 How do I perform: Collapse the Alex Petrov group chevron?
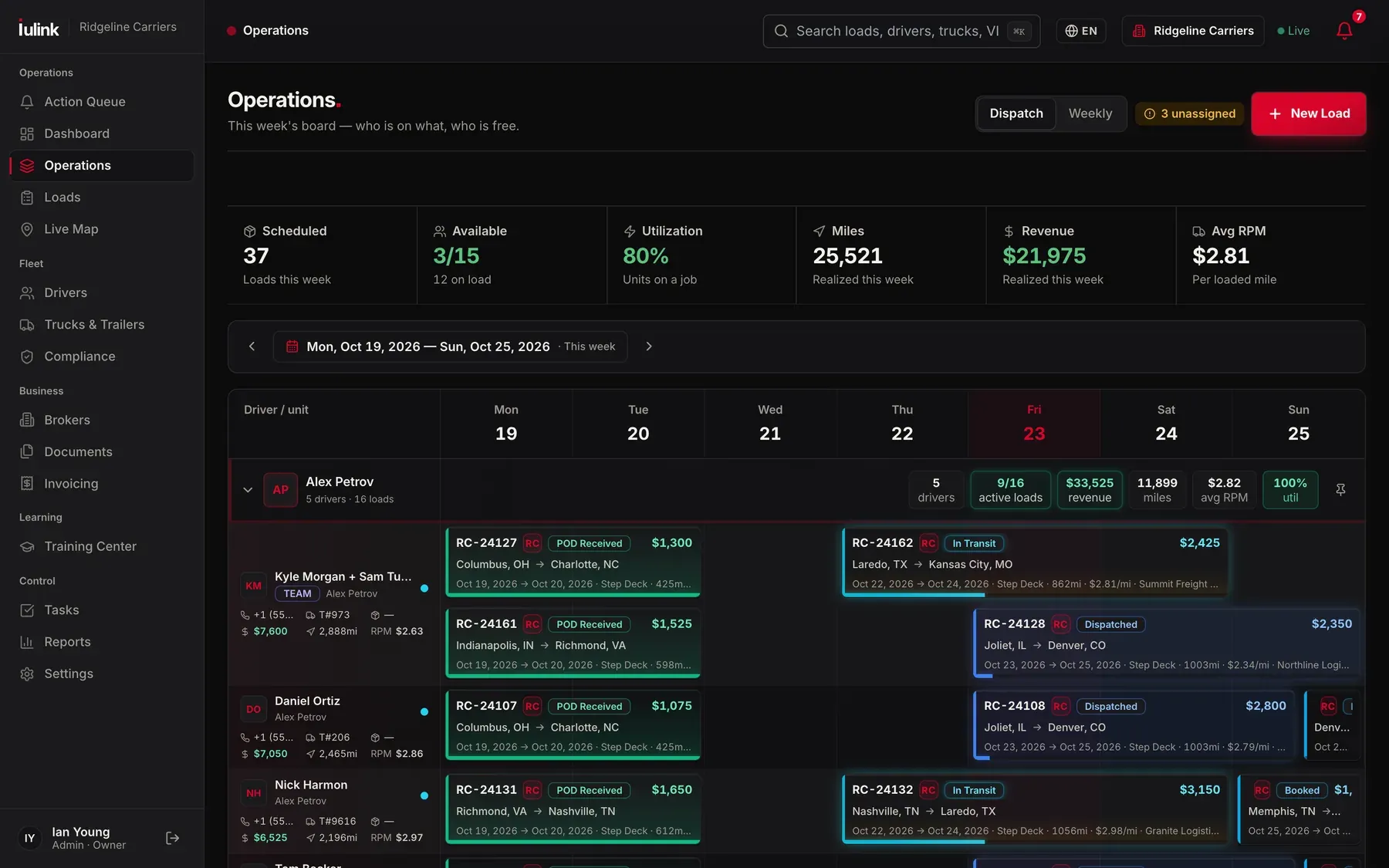click(248, 490)
